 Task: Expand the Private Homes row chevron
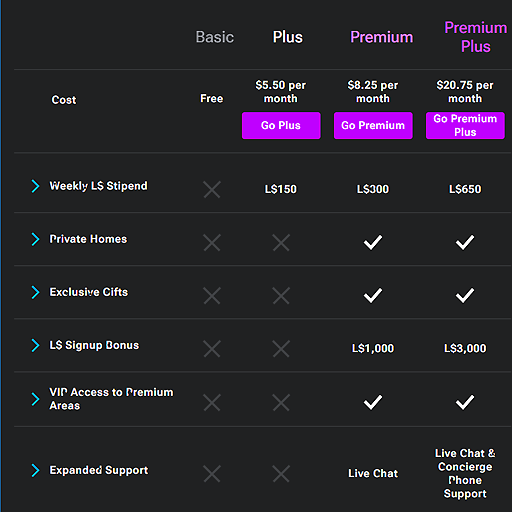[35, 239]
